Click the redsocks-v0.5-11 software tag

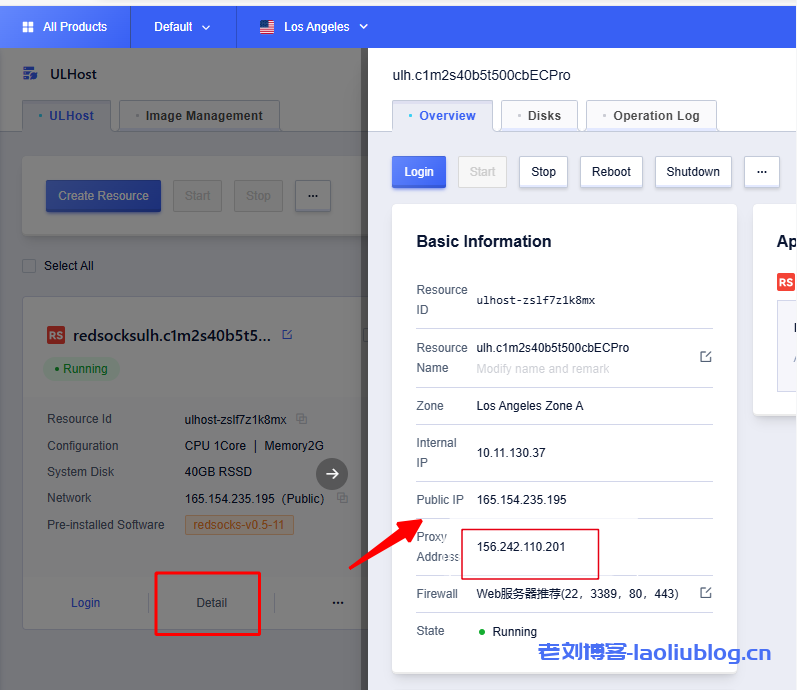pyautogui.click(x=239, y=525)
